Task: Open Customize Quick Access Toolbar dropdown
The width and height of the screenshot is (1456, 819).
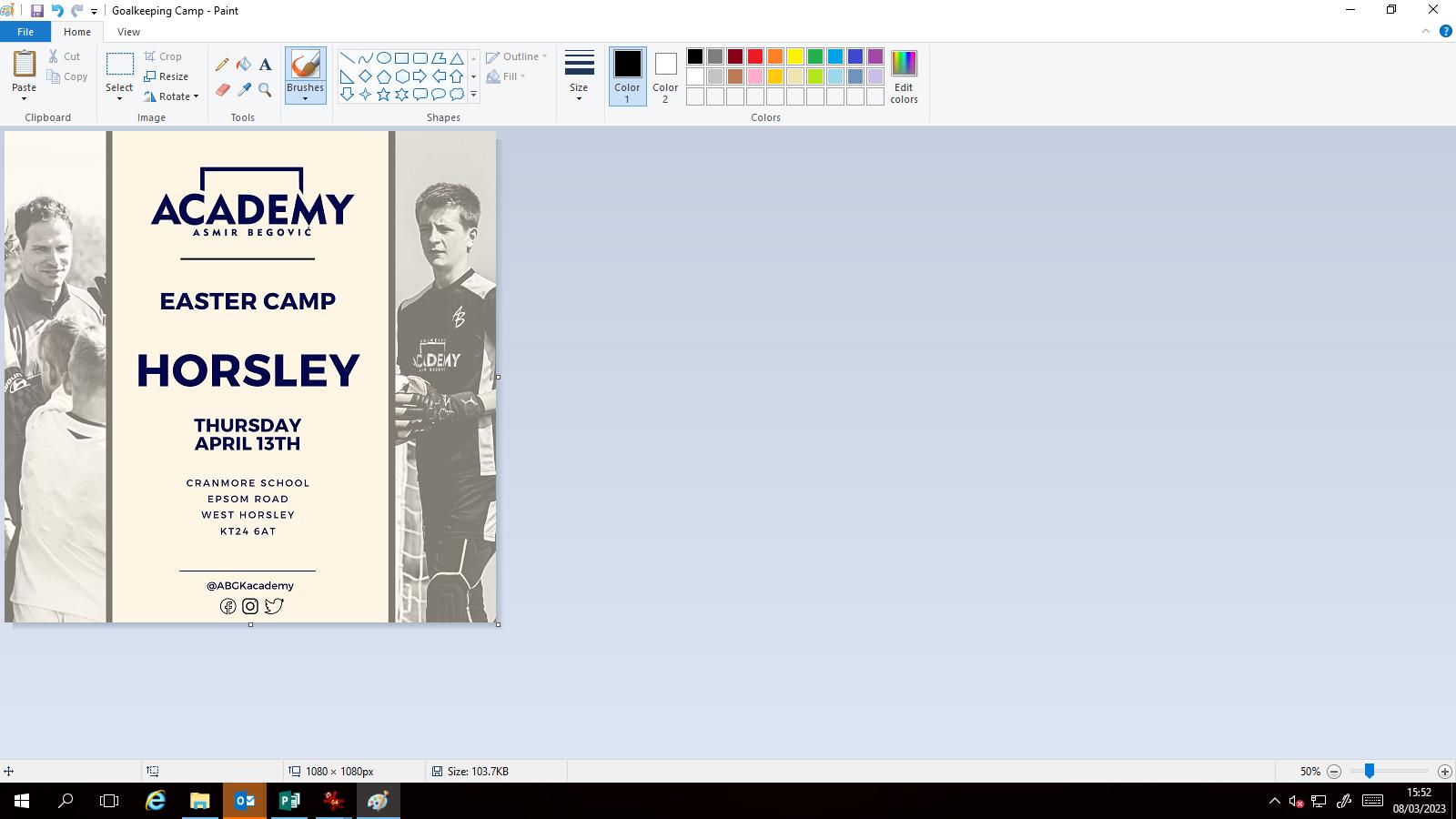Action: 95,12
